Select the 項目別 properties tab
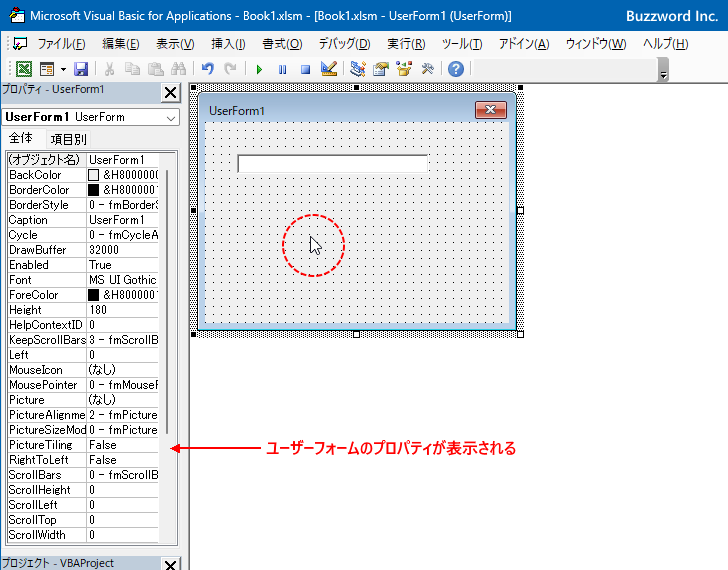The height and width of the screenshot is (570, 728). [68, 139]
